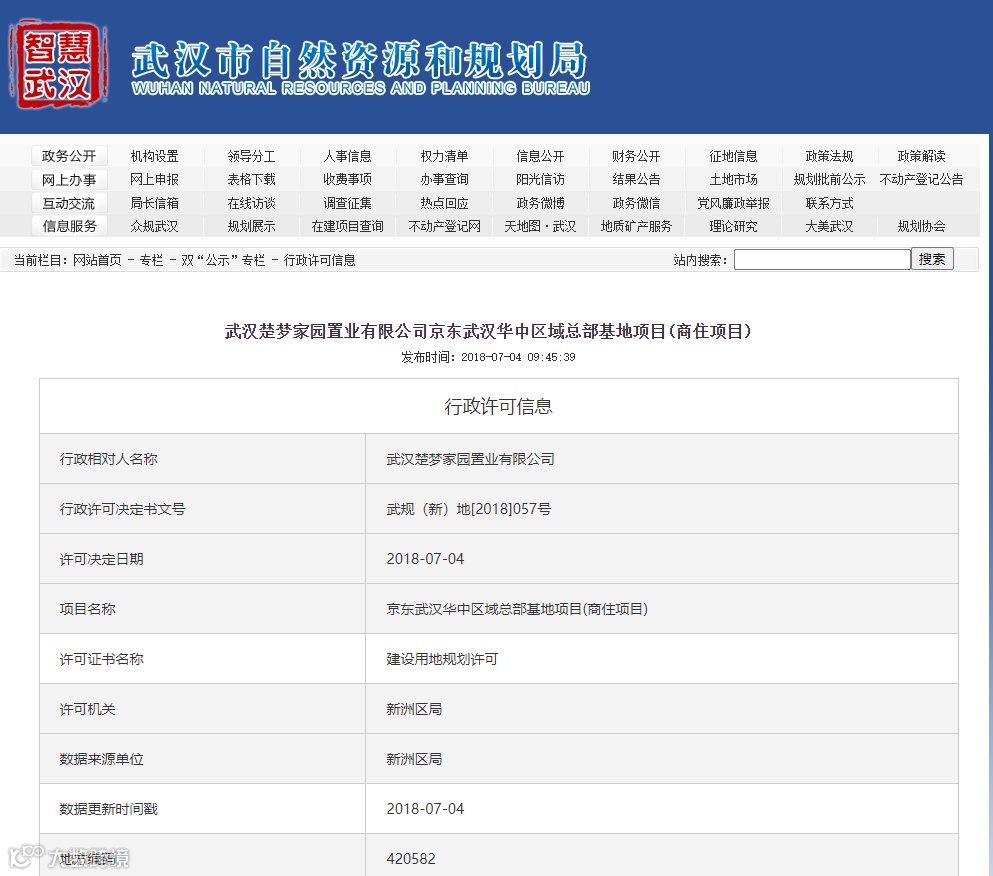Open 政策解读 link

click(x=921, y=156)
